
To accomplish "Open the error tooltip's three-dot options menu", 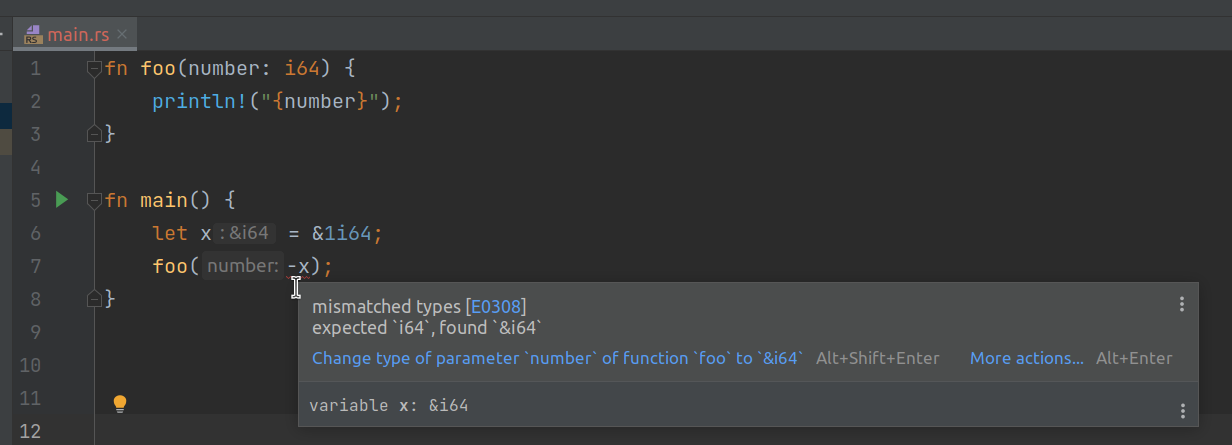I will pyautogui.click(x=1181, y=304).
